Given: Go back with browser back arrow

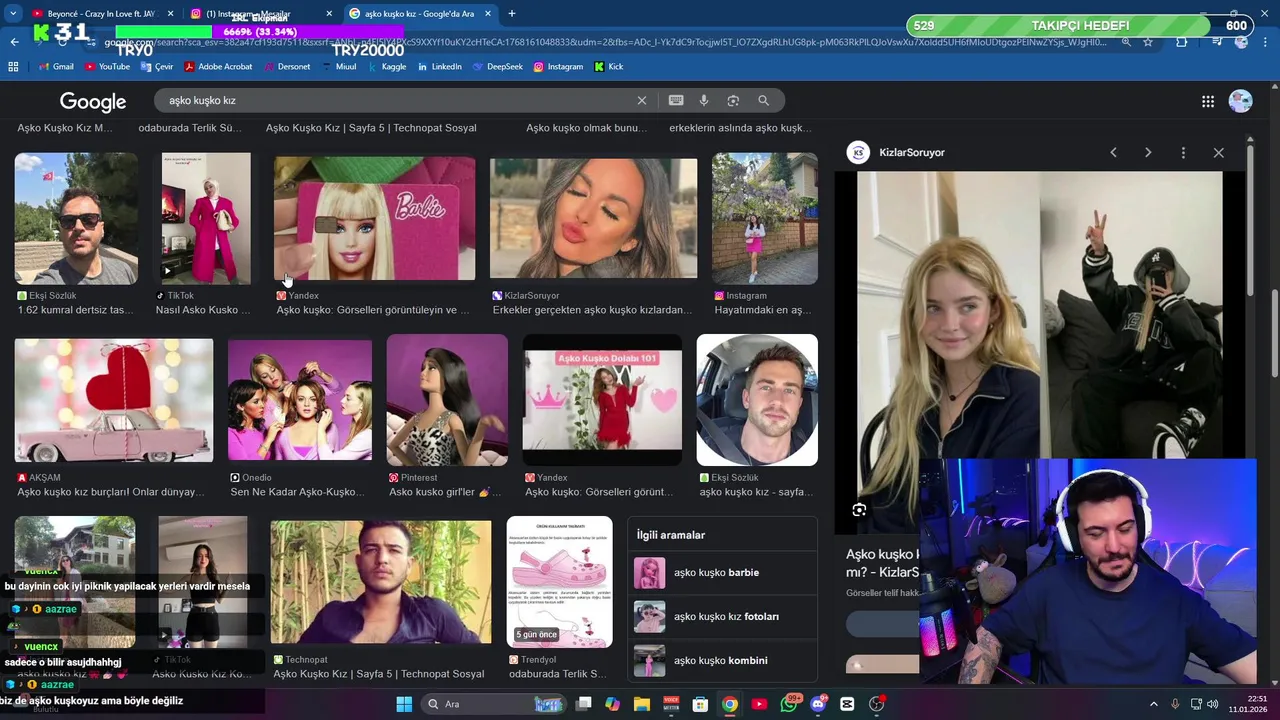Looking at the screenshot, I should point(14,42).
